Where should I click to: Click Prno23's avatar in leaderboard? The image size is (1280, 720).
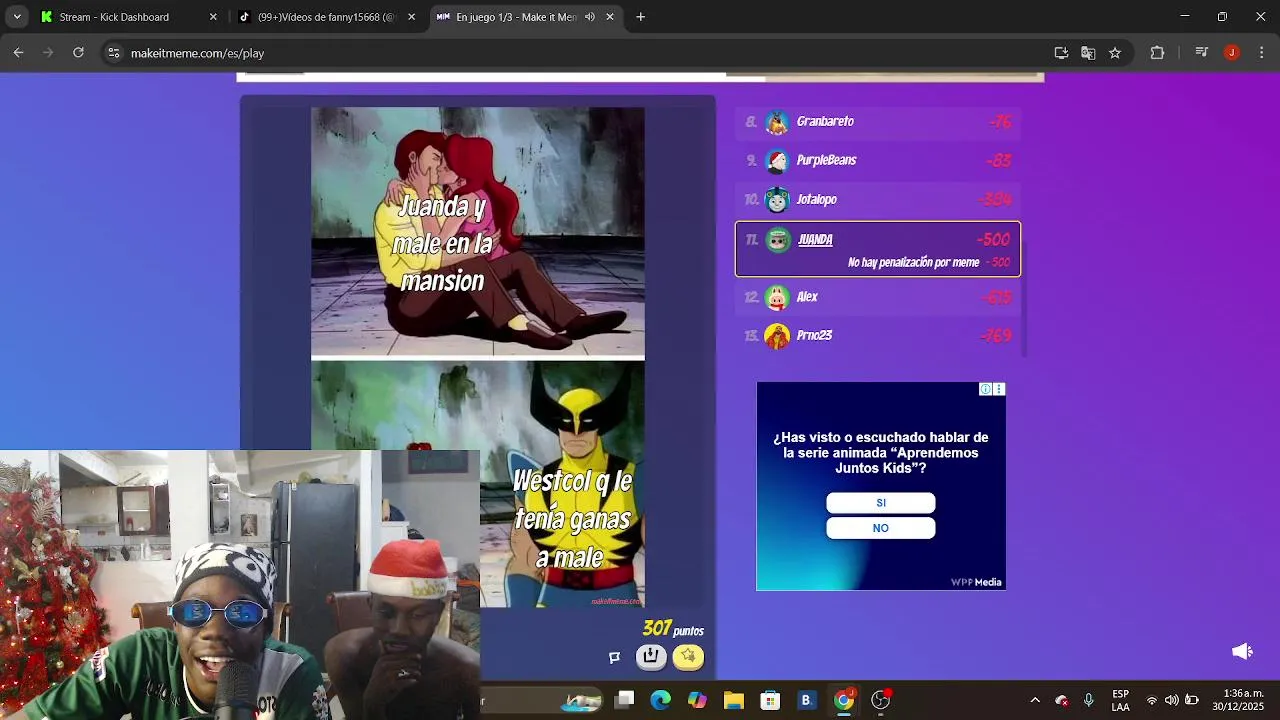[x=777, y=336]
